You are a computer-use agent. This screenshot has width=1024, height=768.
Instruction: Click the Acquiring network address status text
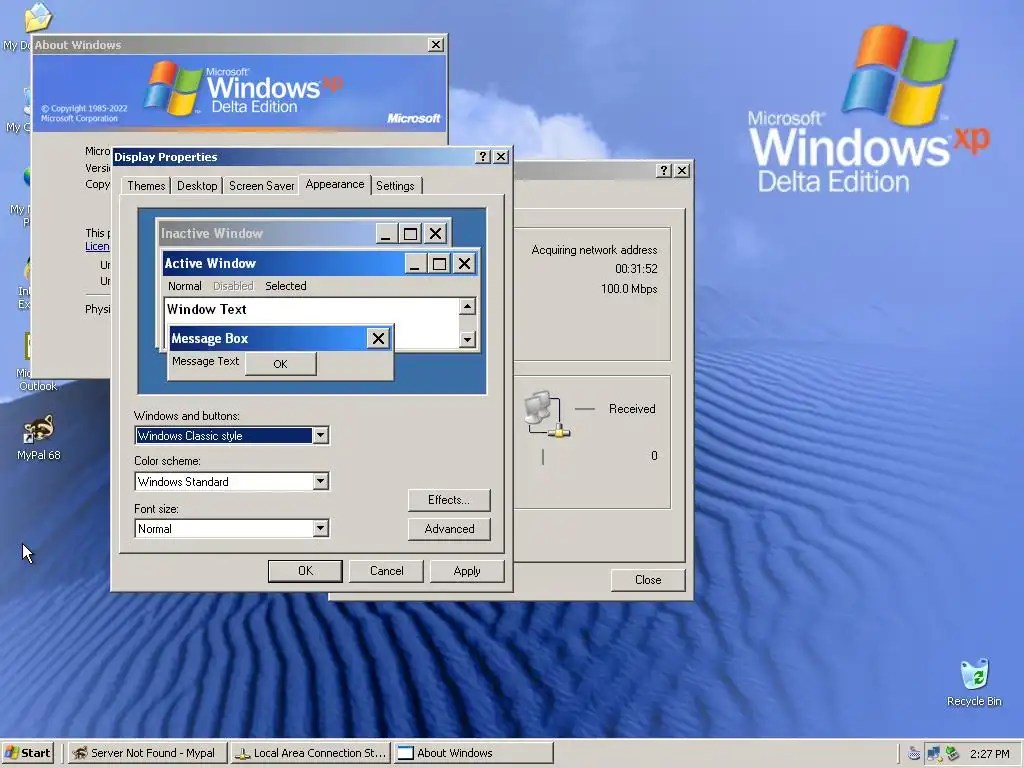[x=594, y=249]
